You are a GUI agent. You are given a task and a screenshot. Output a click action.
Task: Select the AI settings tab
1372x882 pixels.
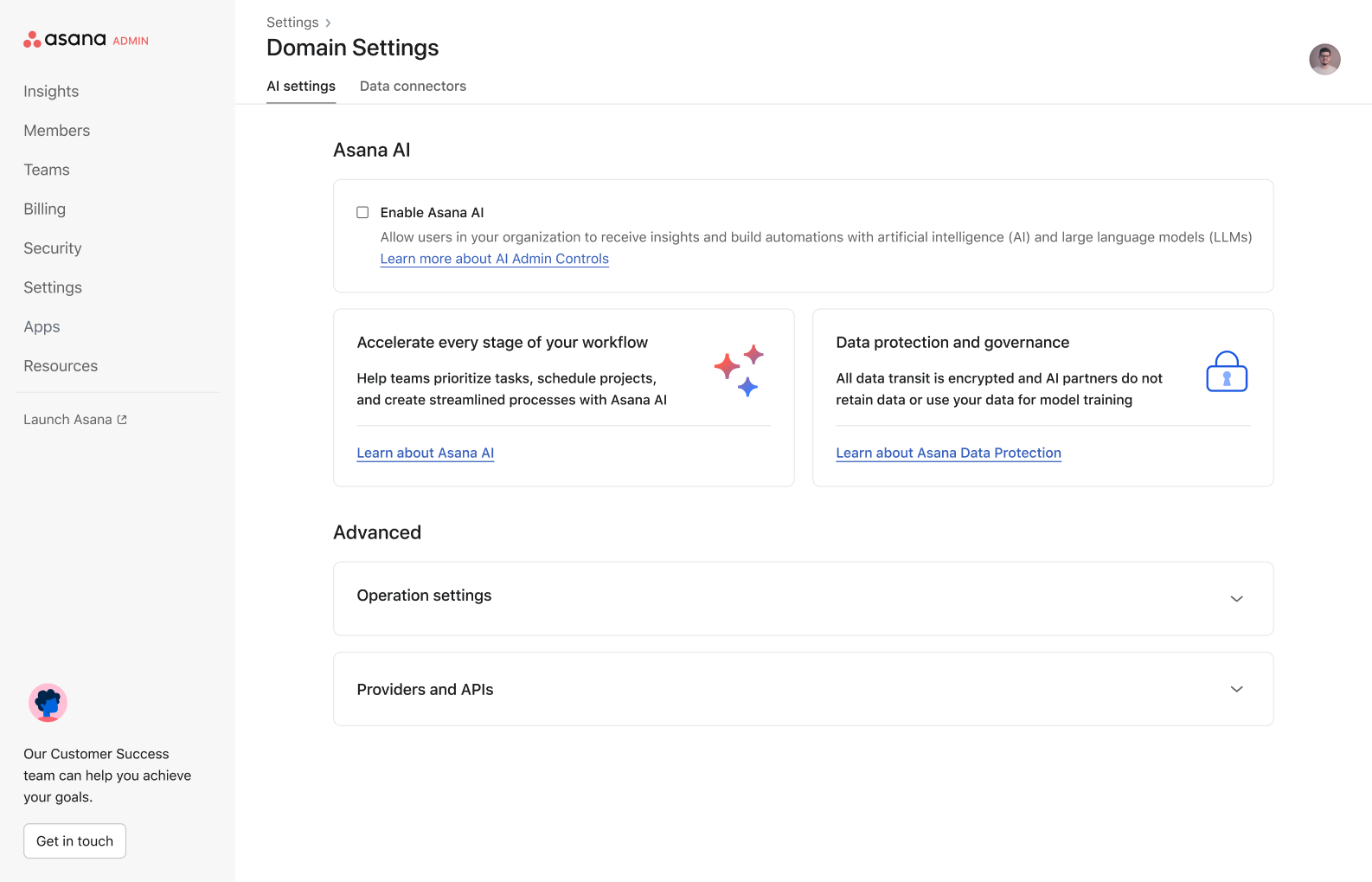click(x=301, y=87)
